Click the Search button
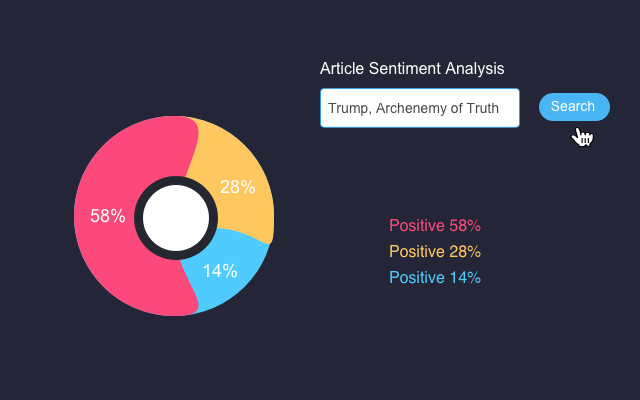Screen dimensions: 640x400 (573, 107)
